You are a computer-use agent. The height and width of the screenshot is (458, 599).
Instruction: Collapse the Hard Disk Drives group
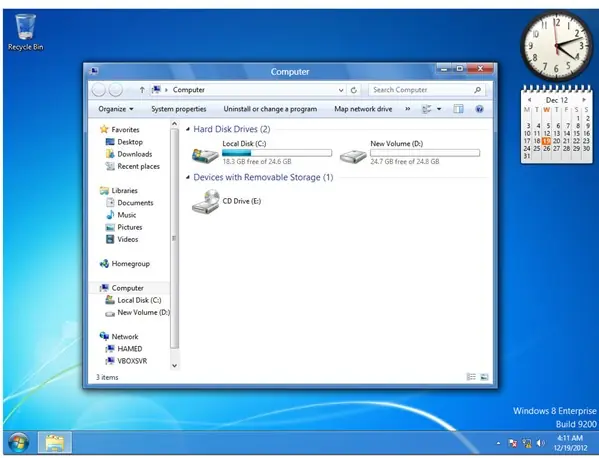point(188,129)
